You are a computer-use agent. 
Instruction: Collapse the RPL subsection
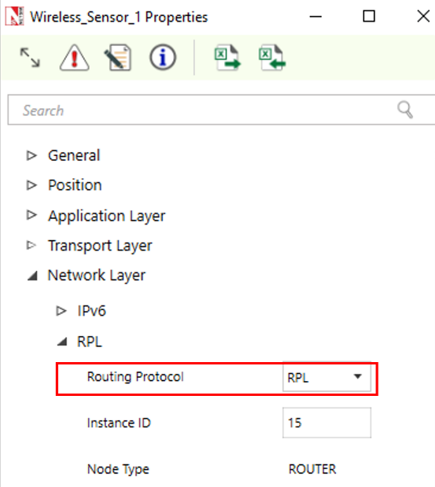[62, 342]
